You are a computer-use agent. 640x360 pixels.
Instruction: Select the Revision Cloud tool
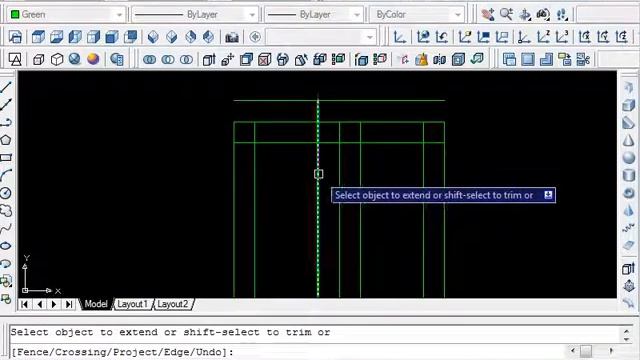point(6,211)
